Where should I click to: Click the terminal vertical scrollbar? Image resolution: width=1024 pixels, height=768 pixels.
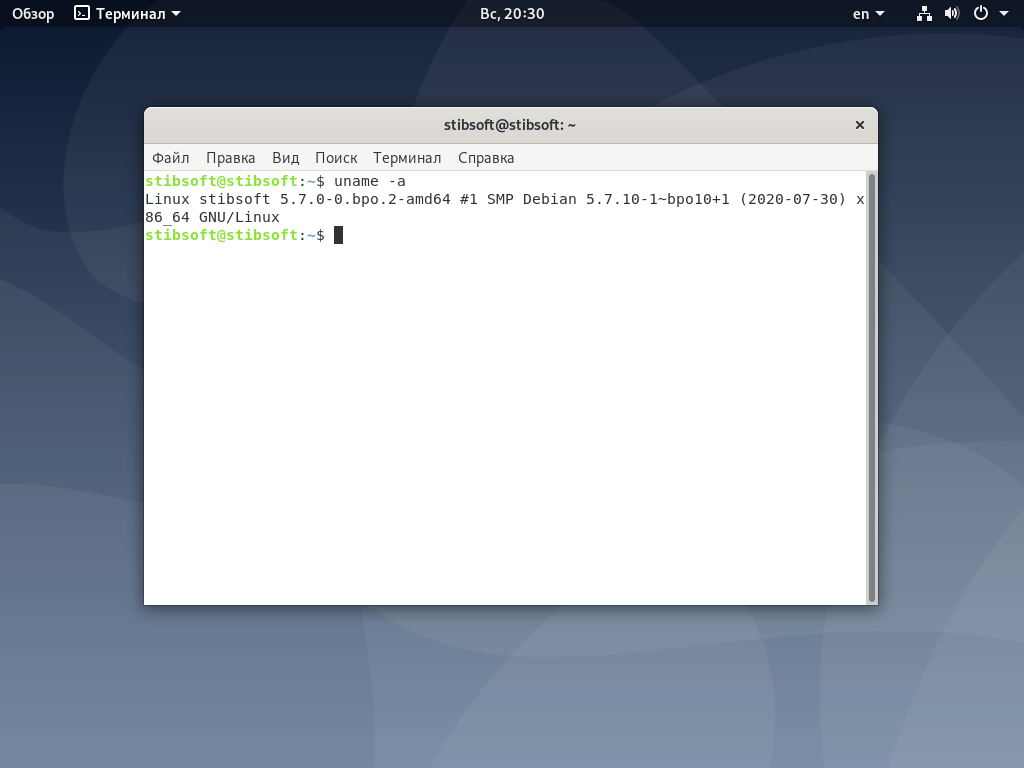click(x=871, y=388)
